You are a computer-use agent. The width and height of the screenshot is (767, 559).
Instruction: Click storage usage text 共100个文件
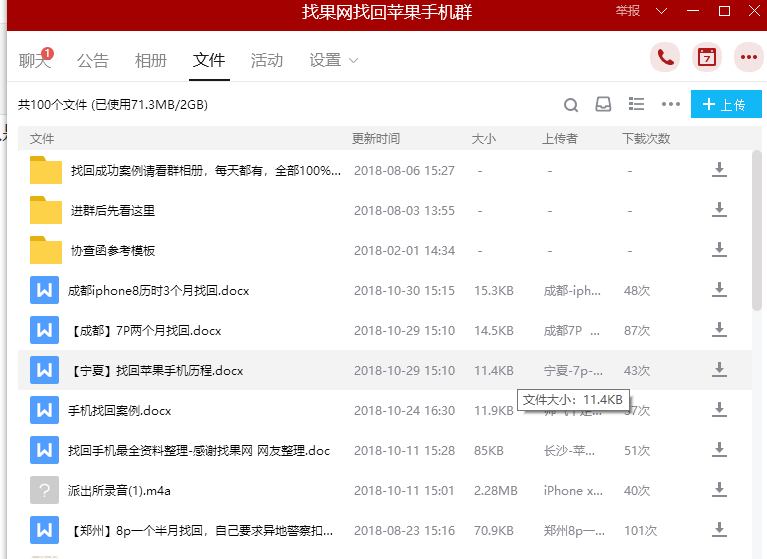(113, 105)
